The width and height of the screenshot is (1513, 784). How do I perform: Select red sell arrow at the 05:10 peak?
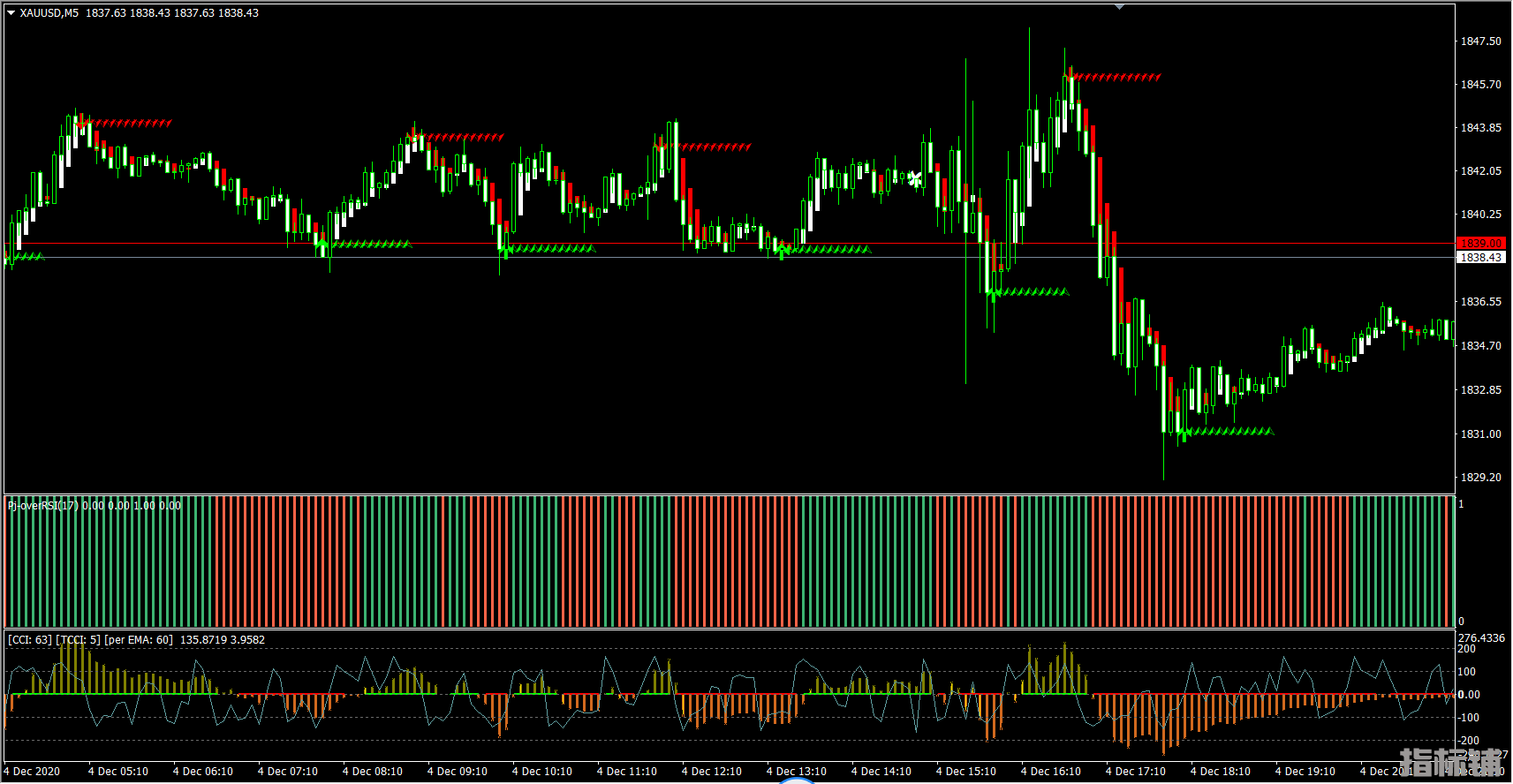82,123
